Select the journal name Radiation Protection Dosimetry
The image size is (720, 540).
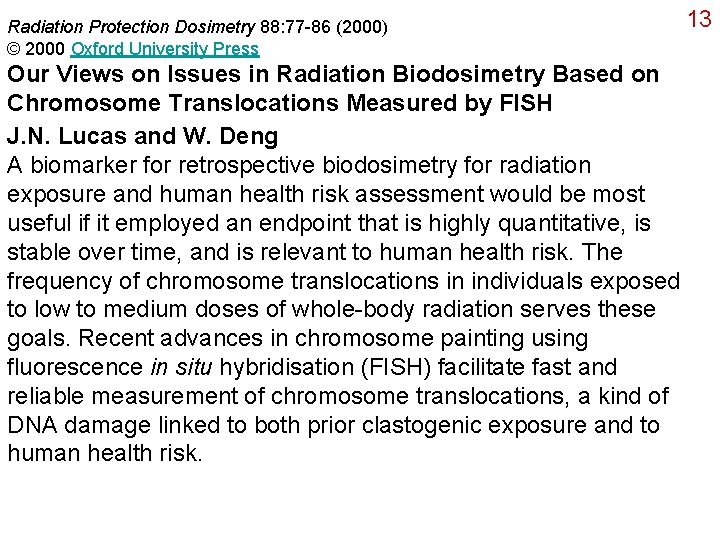coord(131,27)
